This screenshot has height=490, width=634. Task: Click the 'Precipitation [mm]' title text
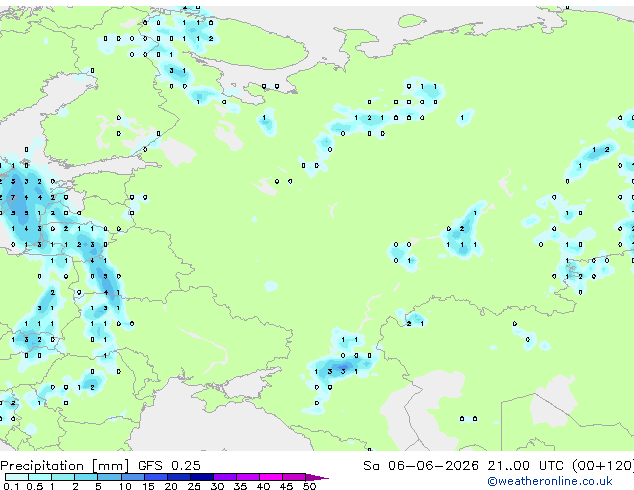tap(65, 466)
